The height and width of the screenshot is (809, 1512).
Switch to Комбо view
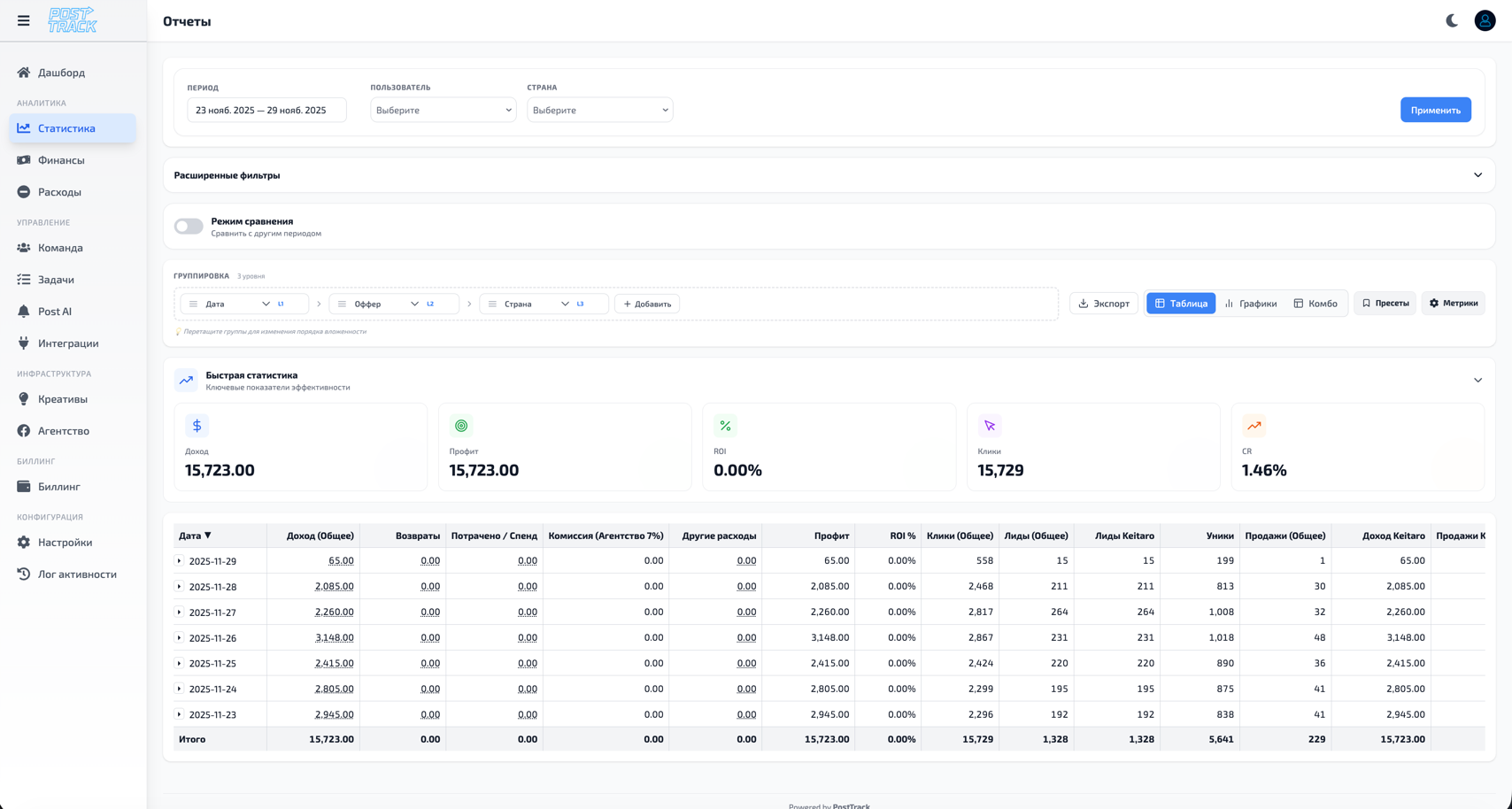click(1315, 304)
